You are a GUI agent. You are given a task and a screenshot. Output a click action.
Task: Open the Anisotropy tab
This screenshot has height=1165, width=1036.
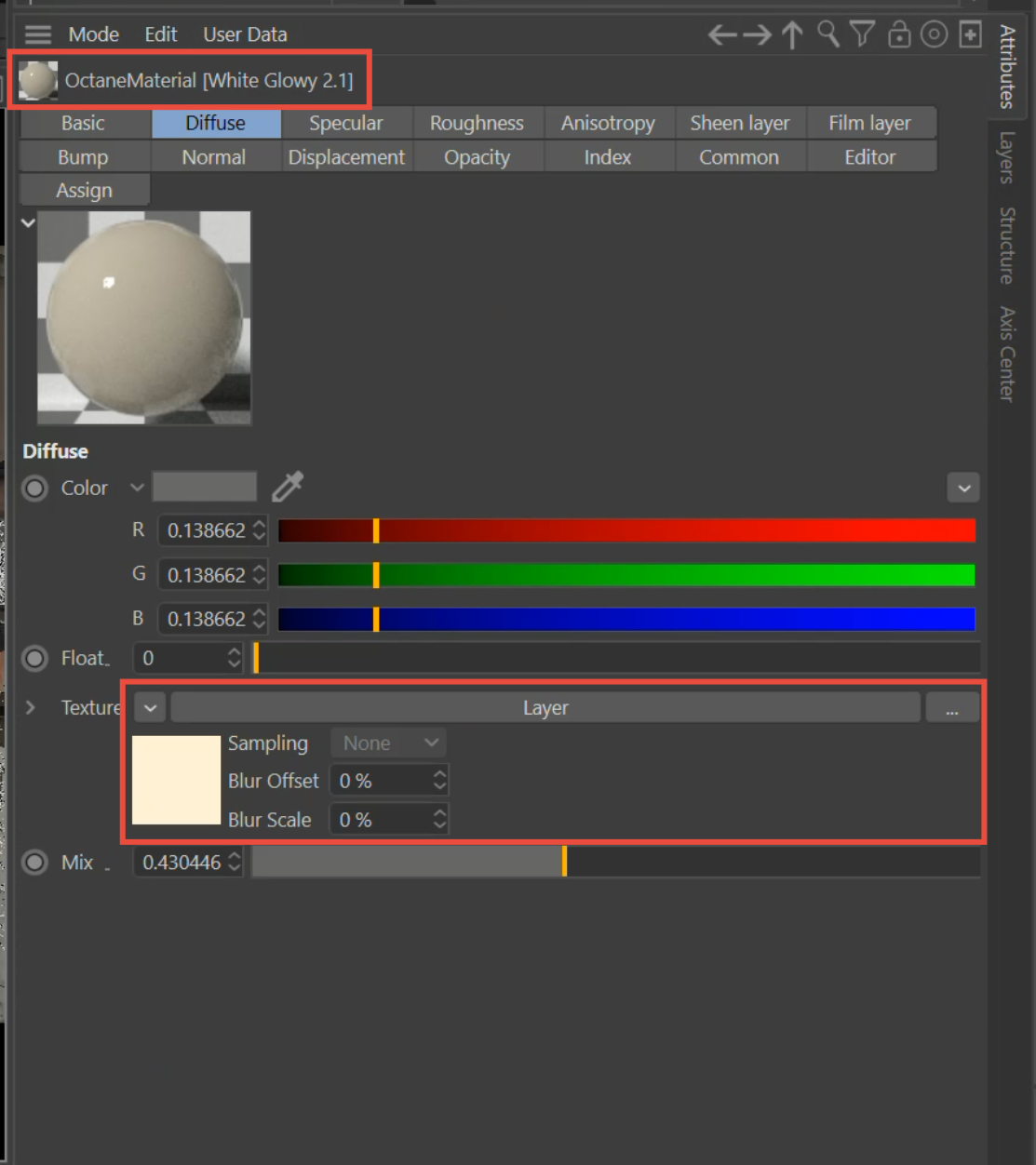[x=608, y=123]
